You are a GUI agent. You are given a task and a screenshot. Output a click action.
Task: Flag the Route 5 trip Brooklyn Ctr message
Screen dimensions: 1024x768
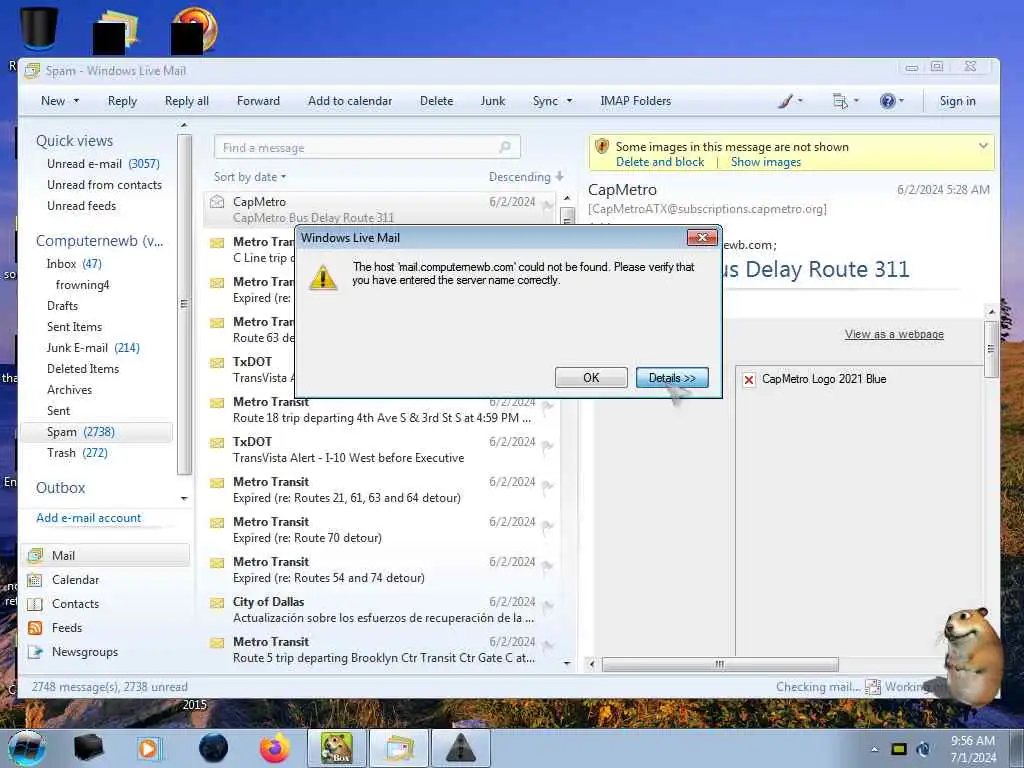pos(548,645)
